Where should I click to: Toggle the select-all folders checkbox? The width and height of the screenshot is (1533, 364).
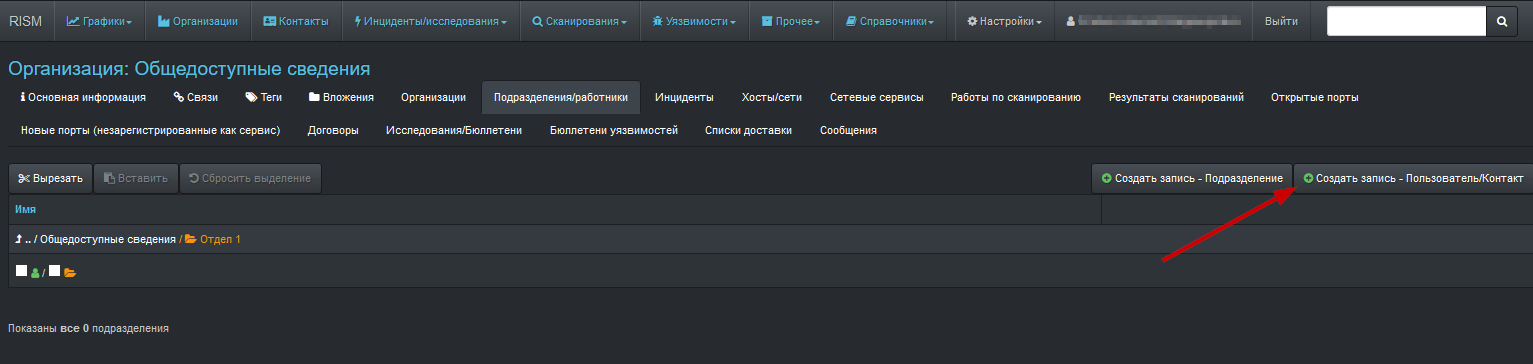pos(55,271)
